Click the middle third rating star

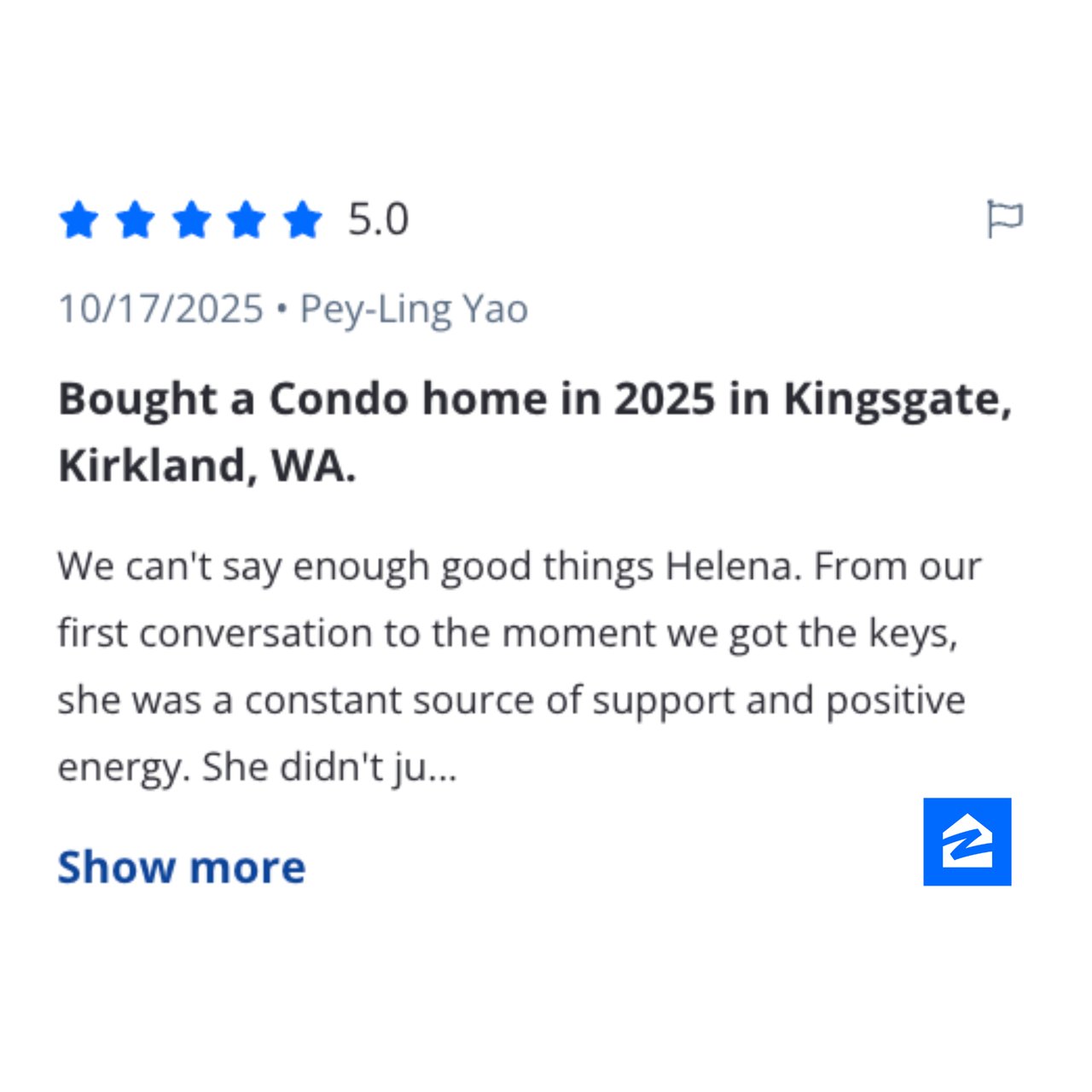pos(191,220)
